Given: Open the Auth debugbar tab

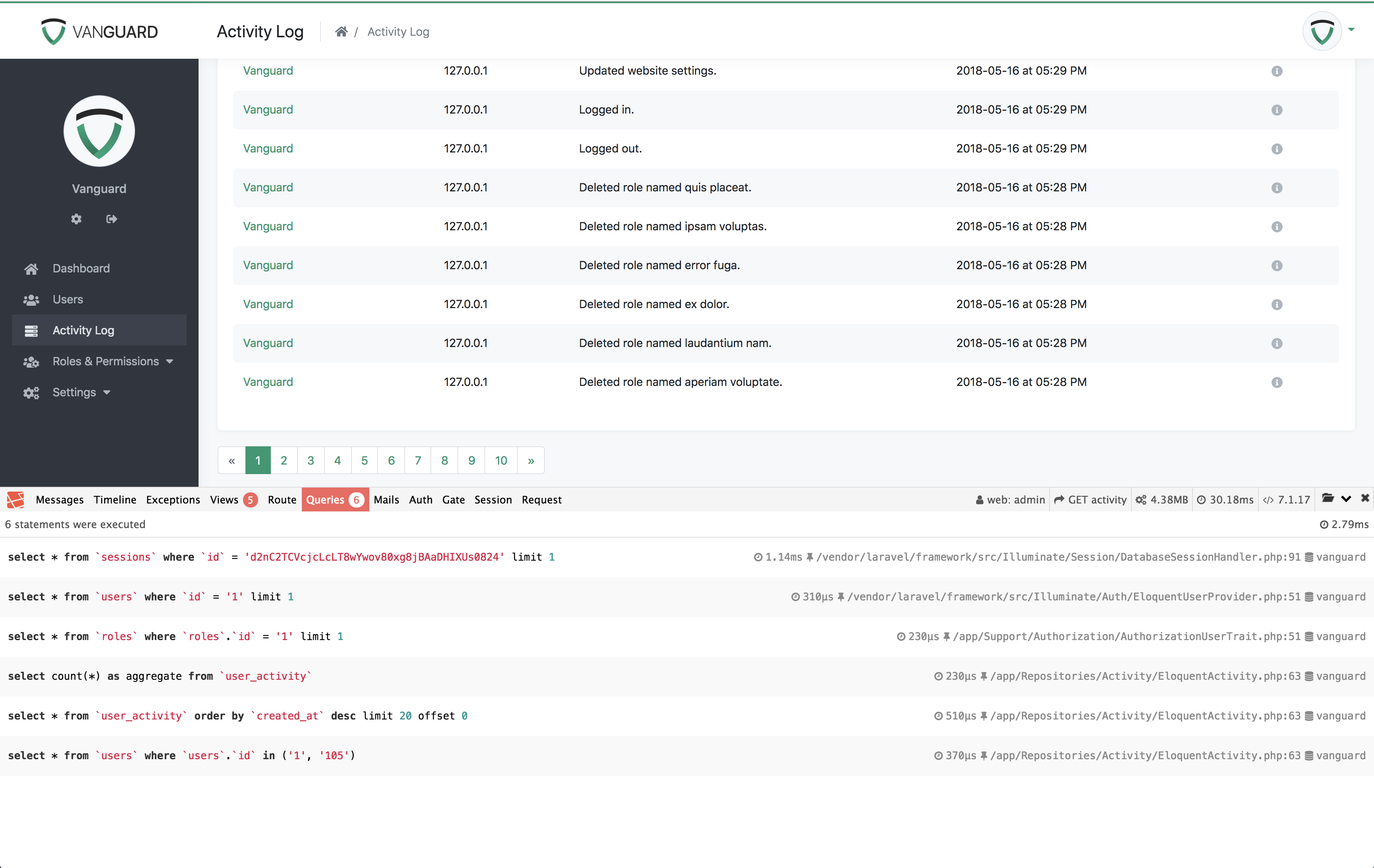Looking at the screenshot, I should pos(421,500).
